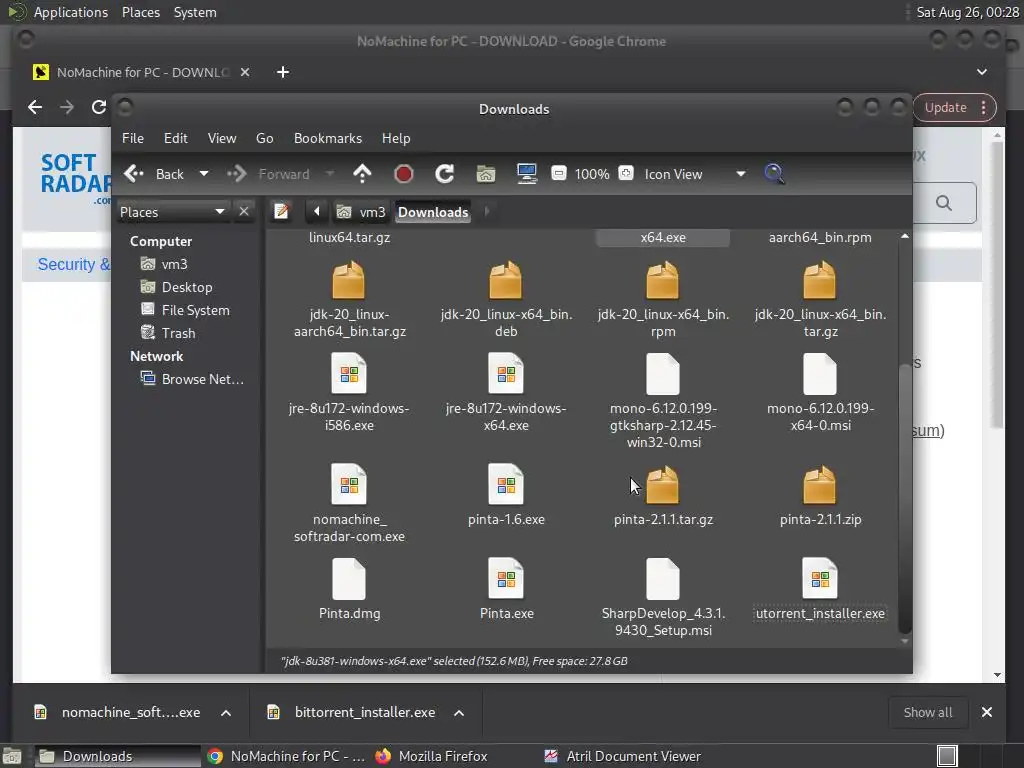Open the View menu
The height and width of the screenshot is (768, 1024).
[222, 138]
